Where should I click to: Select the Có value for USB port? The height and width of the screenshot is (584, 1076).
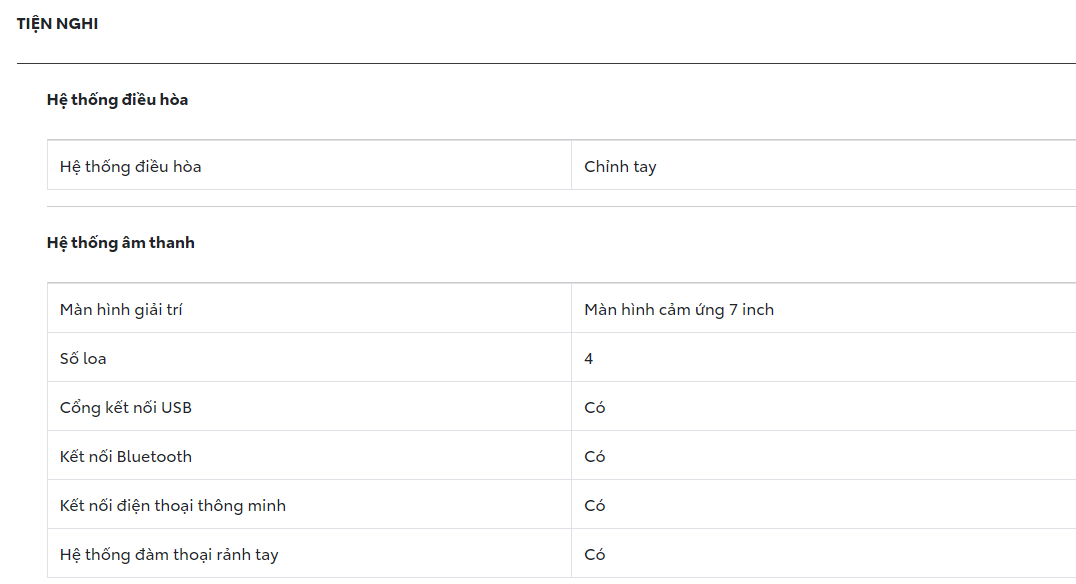click(594, 407)
